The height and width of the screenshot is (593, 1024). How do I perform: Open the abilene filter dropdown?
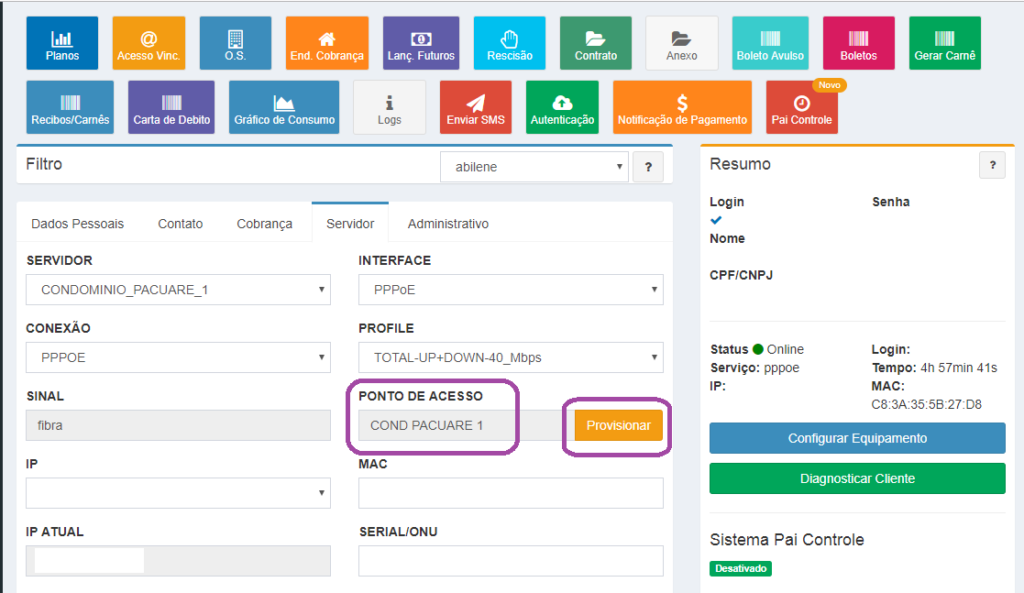tap(534, 167)
